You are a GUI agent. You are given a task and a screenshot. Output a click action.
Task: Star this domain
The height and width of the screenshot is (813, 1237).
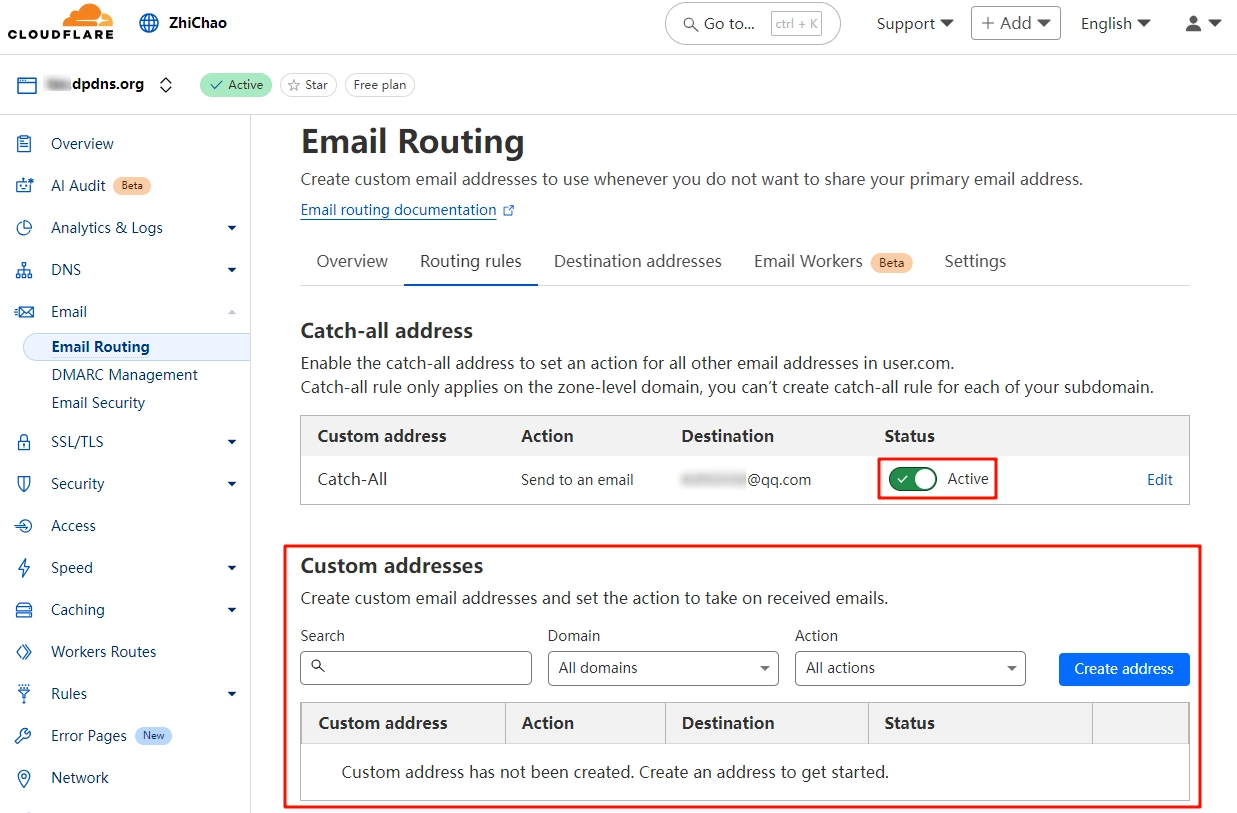point(308,85)
